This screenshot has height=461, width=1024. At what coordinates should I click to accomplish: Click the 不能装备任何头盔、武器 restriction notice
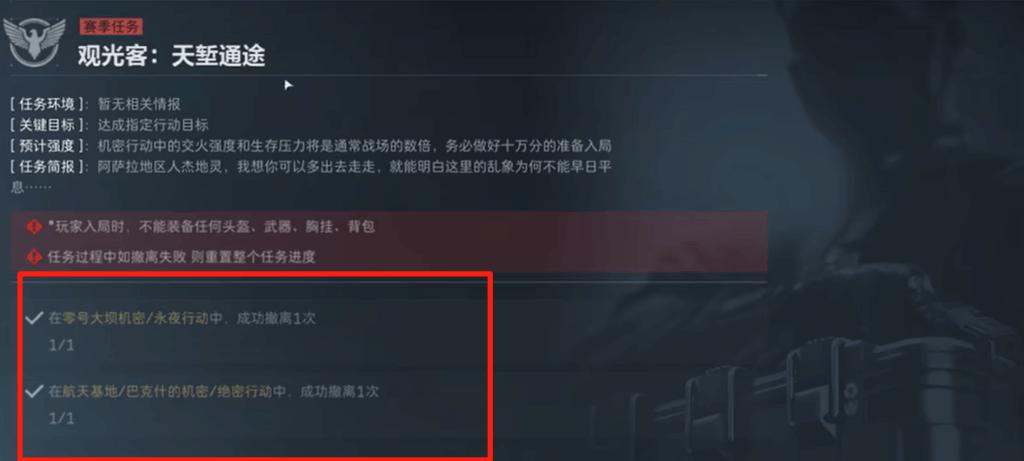click(211, 227)
